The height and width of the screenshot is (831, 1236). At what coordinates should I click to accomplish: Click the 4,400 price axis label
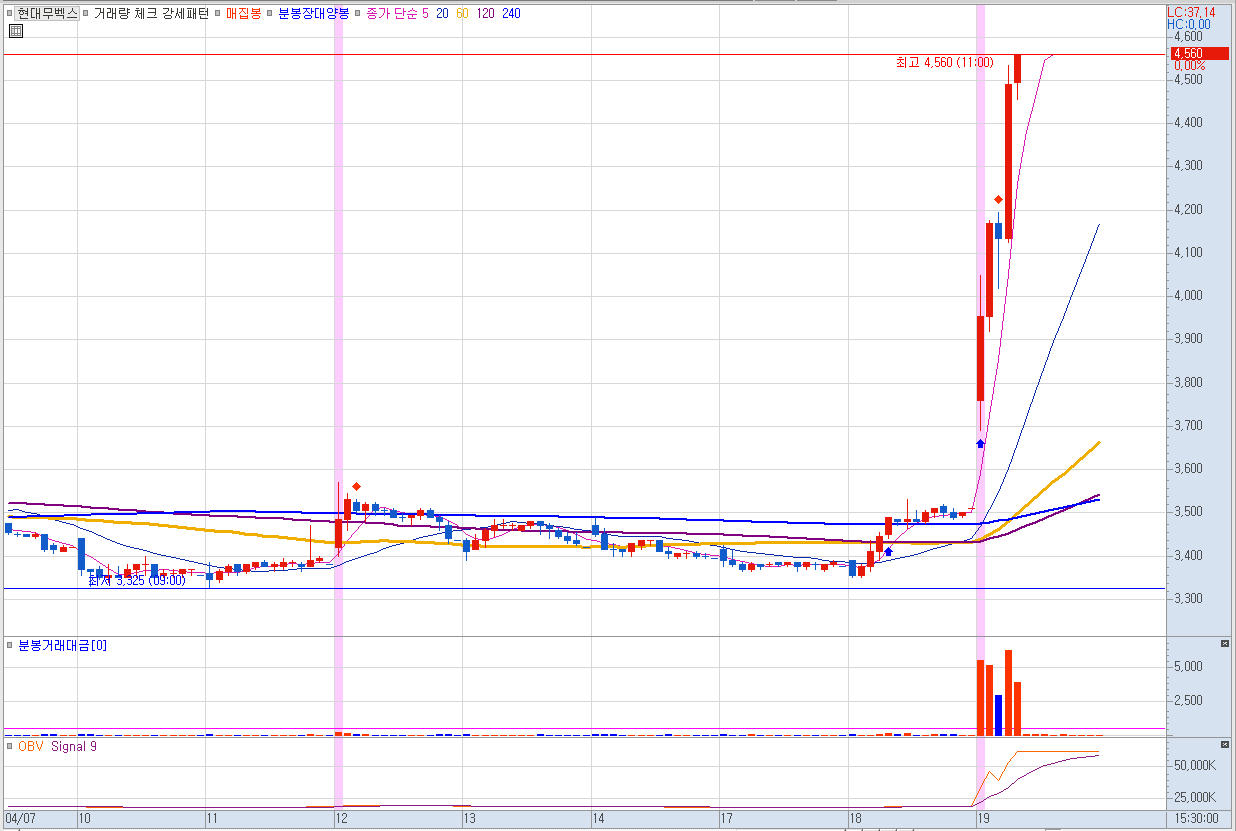(x=1188, y=122)
